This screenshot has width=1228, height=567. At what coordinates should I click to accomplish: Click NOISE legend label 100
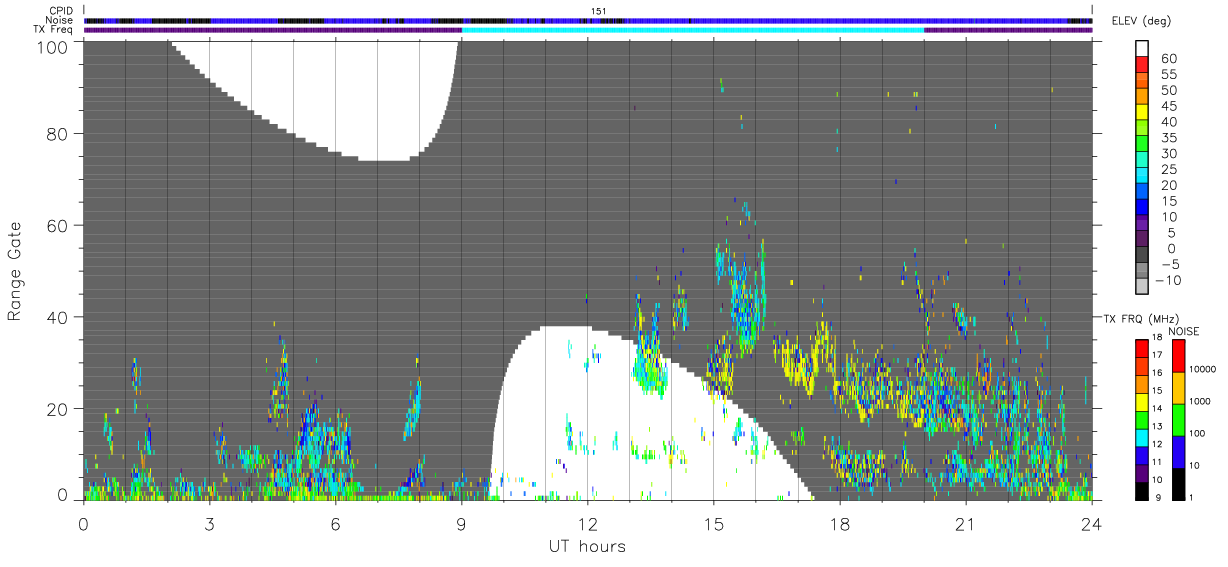pos(1195,433)
